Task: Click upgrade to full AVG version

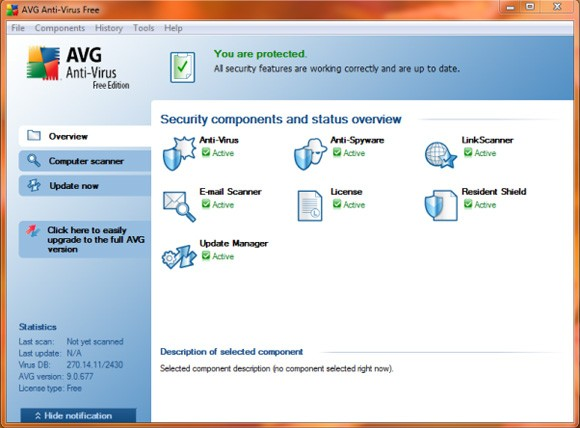Action: tap(85, 239)
